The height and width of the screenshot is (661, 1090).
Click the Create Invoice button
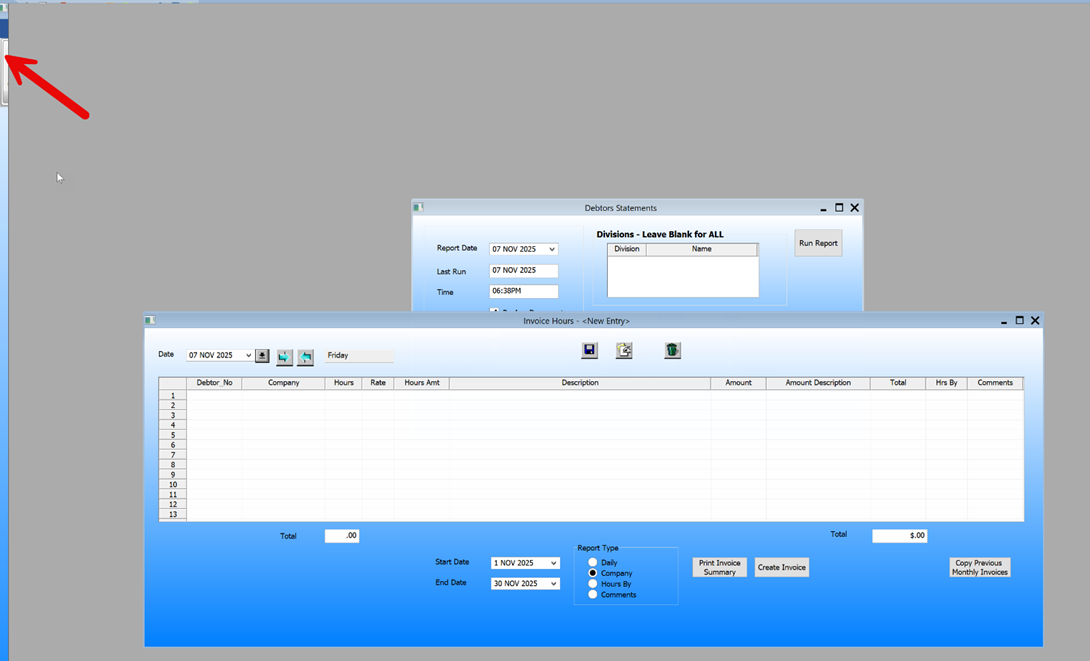point(781,567)
